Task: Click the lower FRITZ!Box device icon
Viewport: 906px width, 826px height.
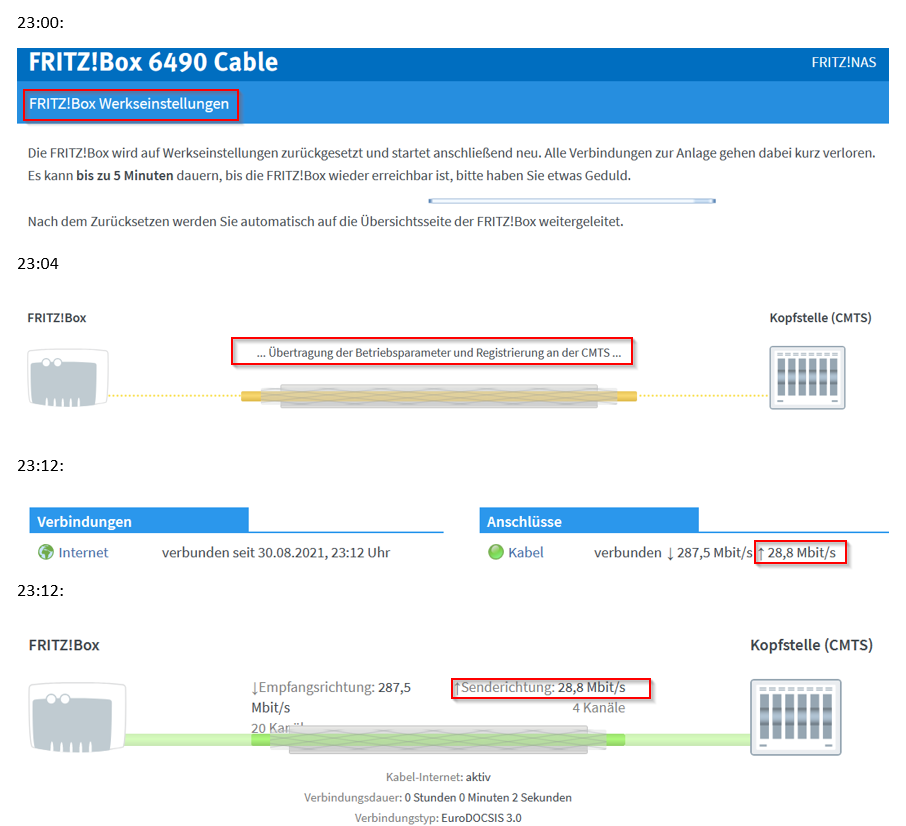Action: click(x=77, y=717)
